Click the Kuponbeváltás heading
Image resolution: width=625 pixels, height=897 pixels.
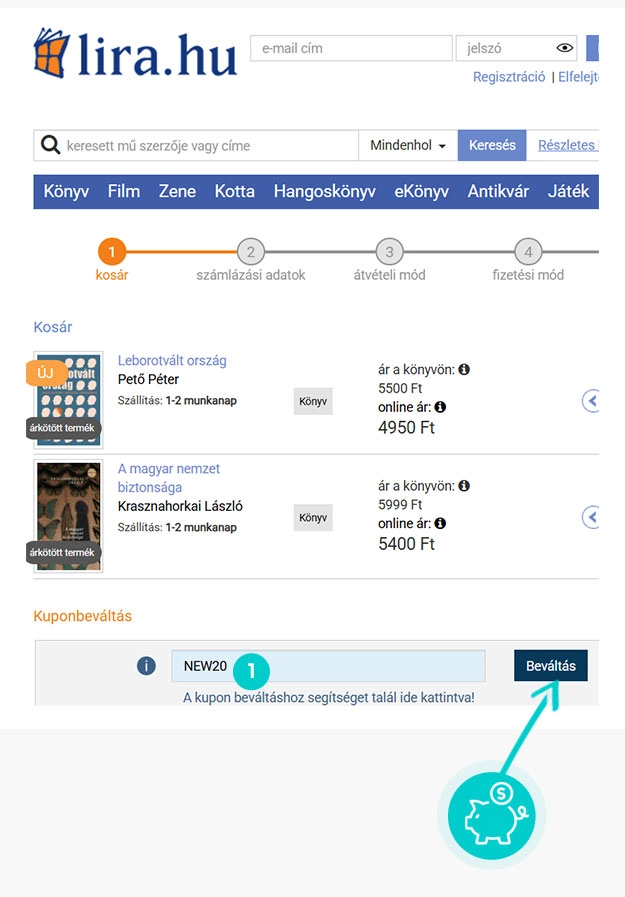(x=82, y=616)
